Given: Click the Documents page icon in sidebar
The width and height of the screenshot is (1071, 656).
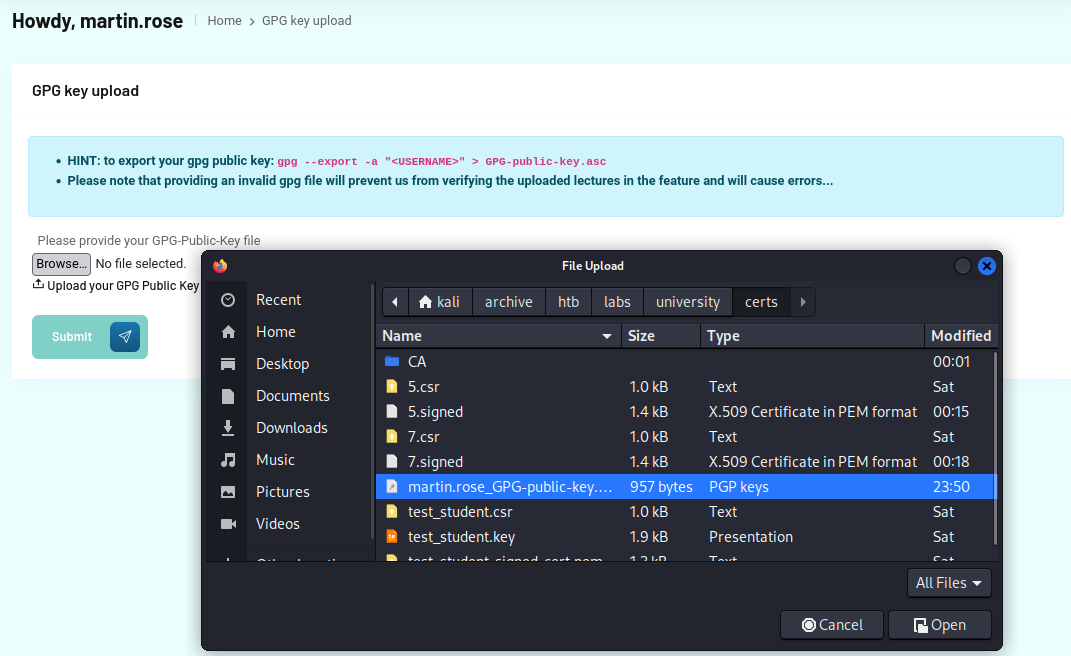Looking at the screenshot, I should (228, 396).
